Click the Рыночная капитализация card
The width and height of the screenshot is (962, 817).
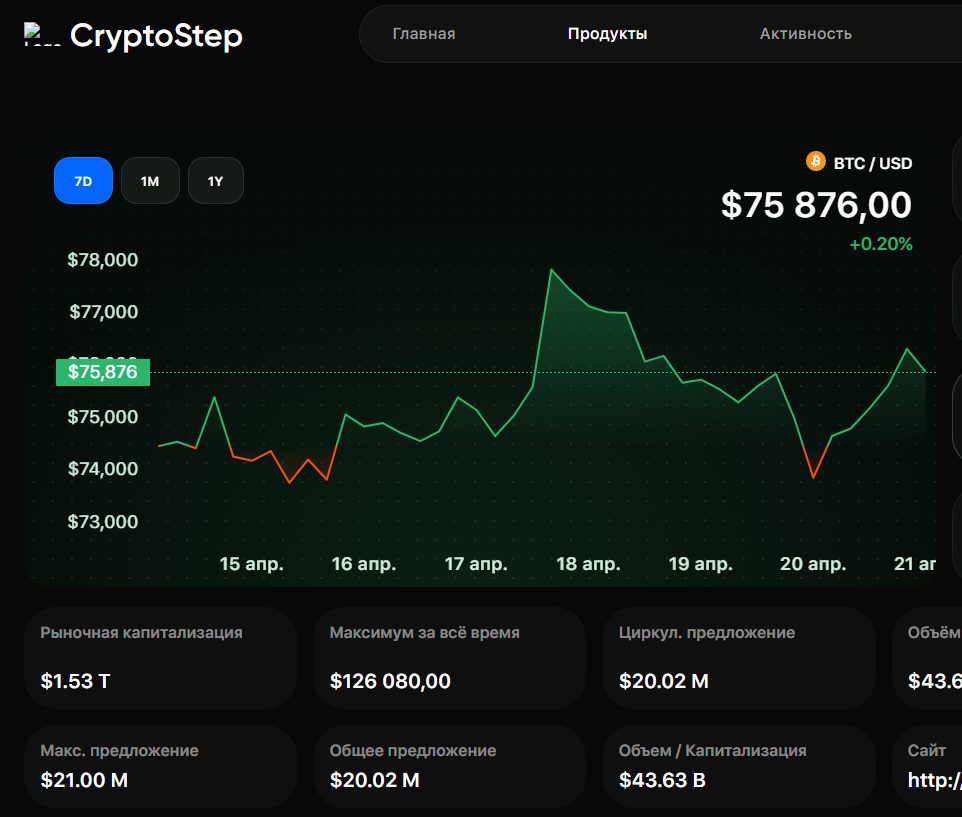[160, 658]
